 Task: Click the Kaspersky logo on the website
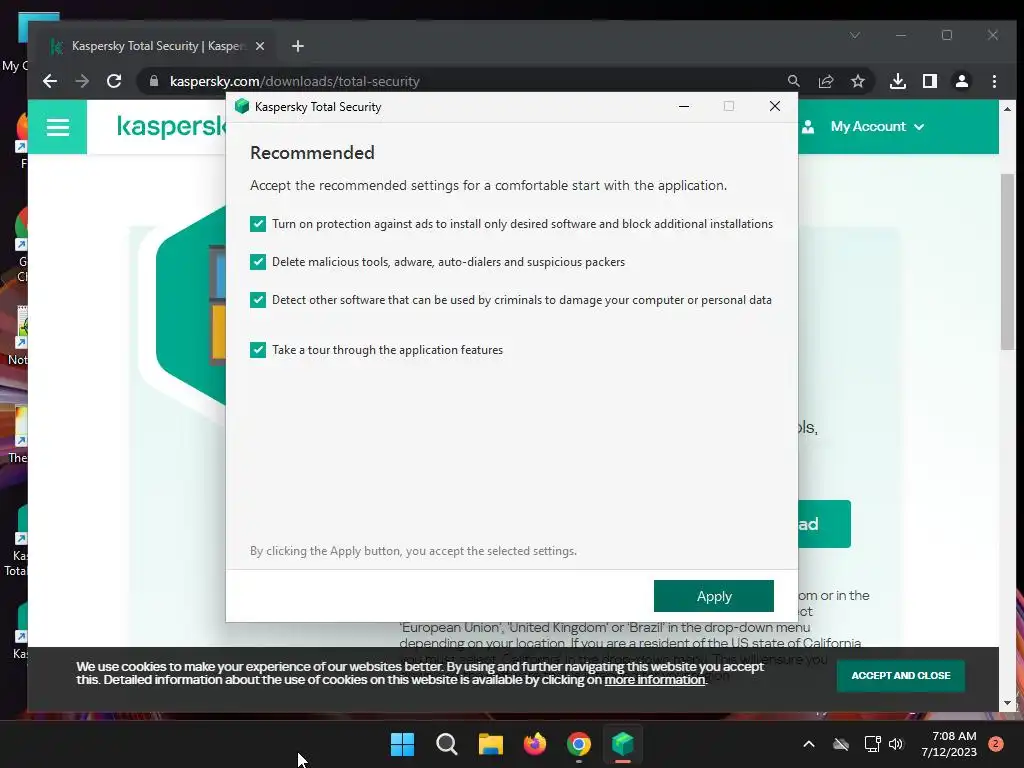coord(171,127)
